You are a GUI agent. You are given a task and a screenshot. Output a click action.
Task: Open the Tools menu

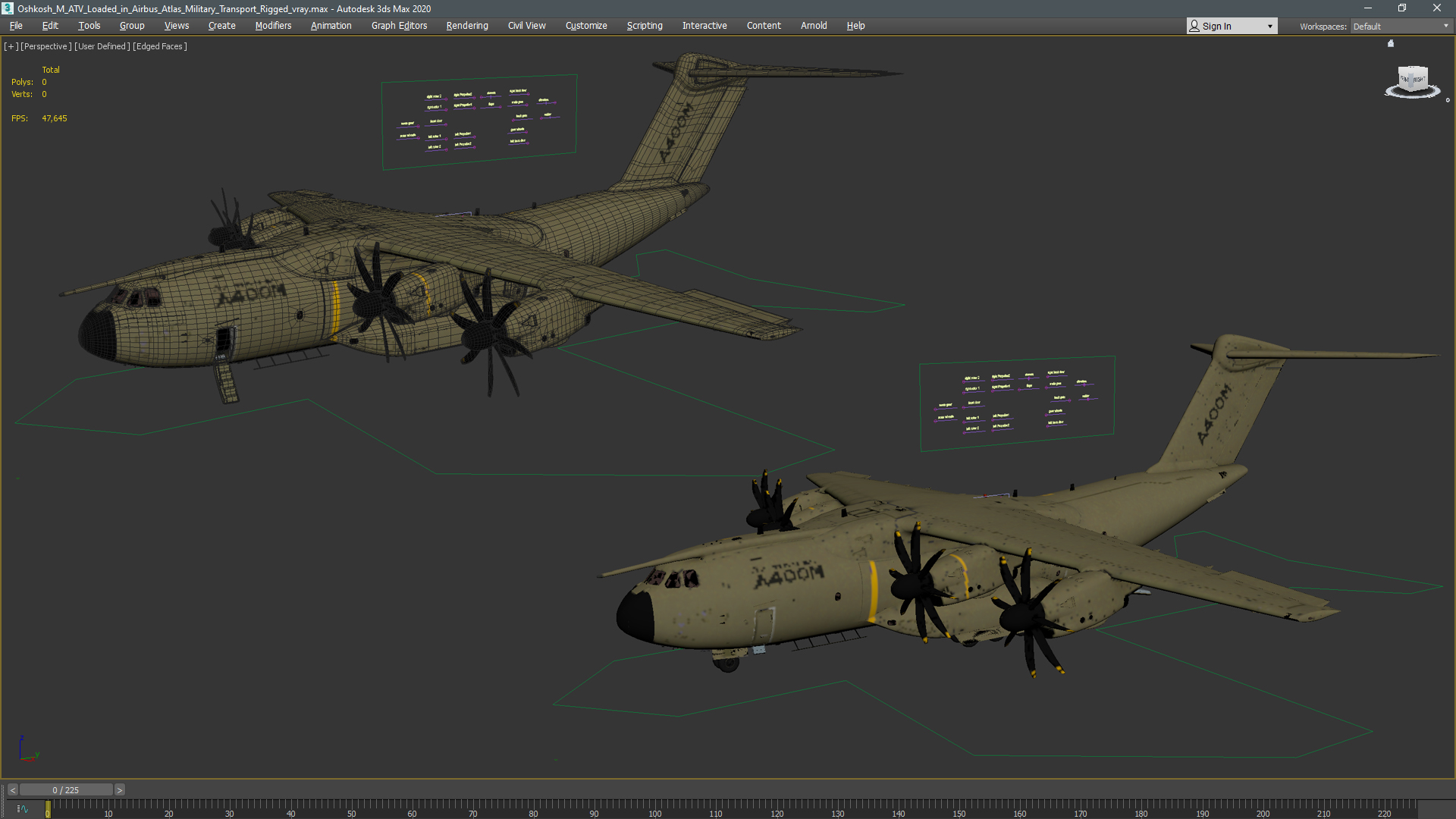click(x=89, y=26)
